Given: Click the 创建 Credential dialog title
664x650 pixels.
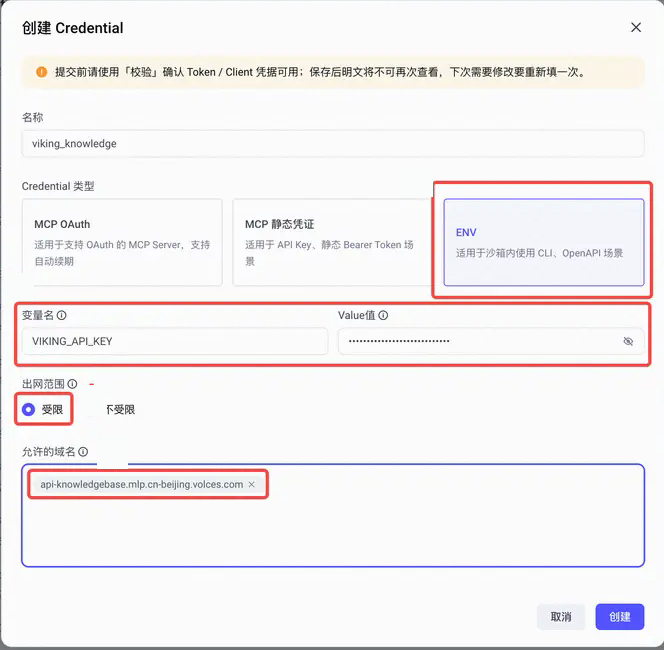Looking at the screenshot, I should pos(72,28).
